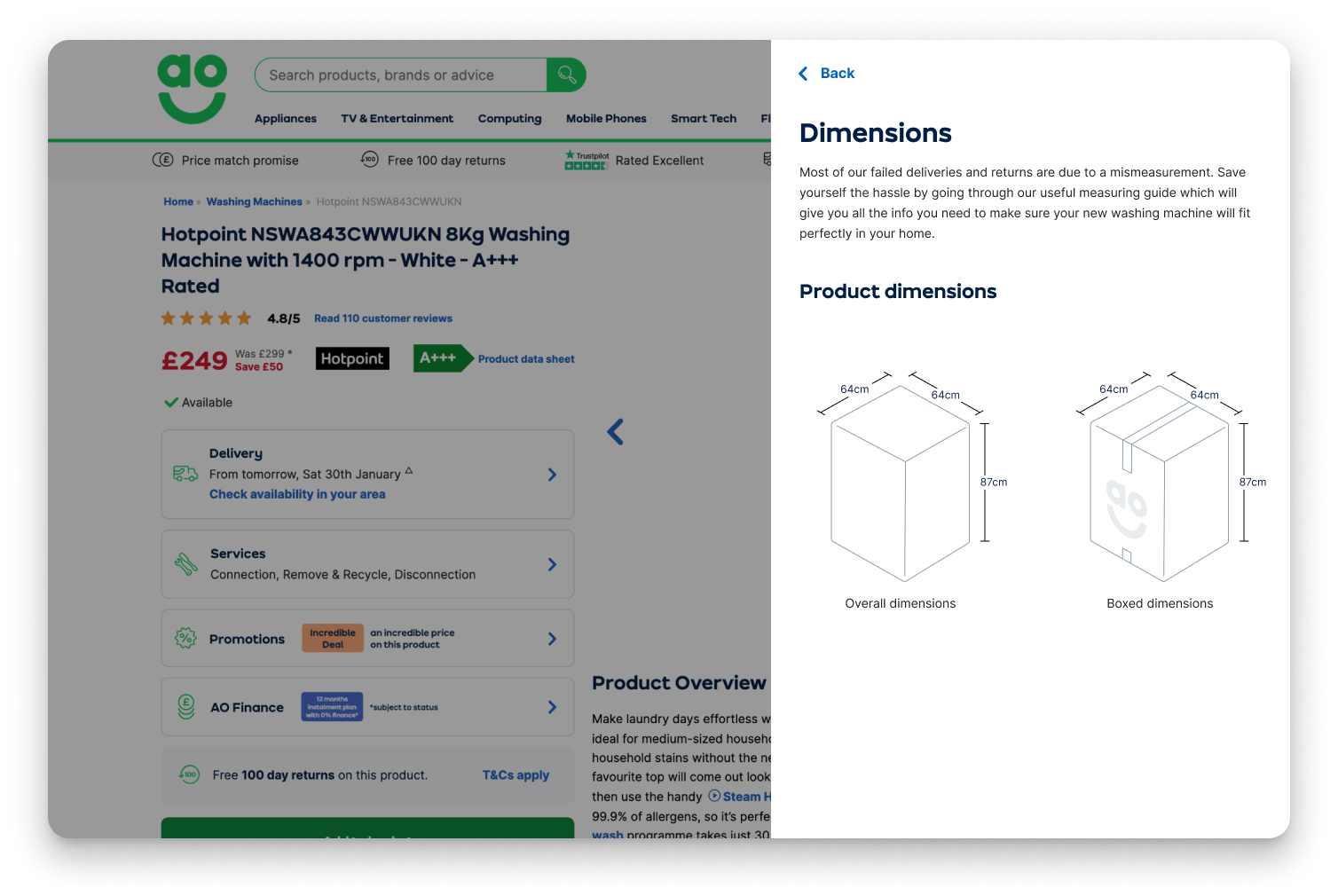Click the partially visible green Add to basket button
Screen dimensions: 1338x896
[x=367, y=829]
